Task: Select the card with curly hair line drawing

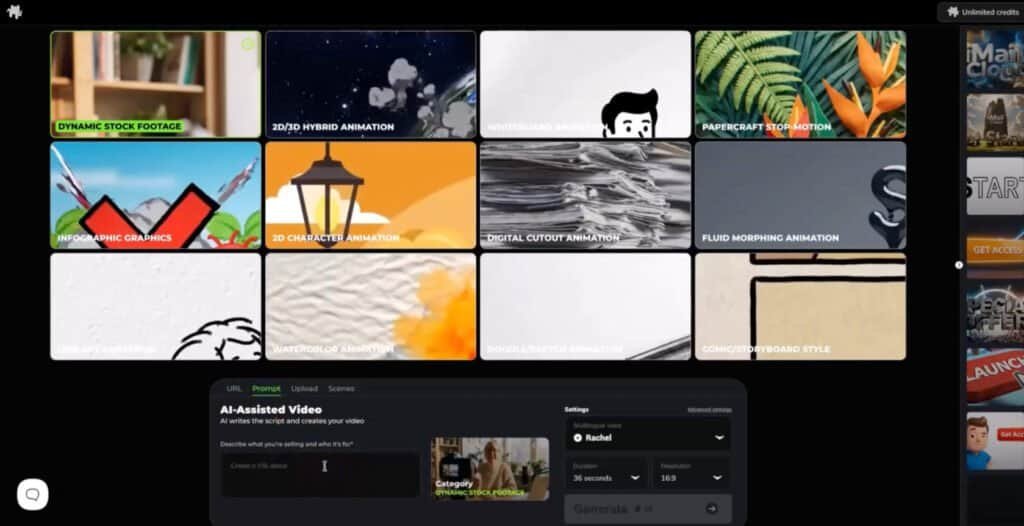Action: coord(155,306)
